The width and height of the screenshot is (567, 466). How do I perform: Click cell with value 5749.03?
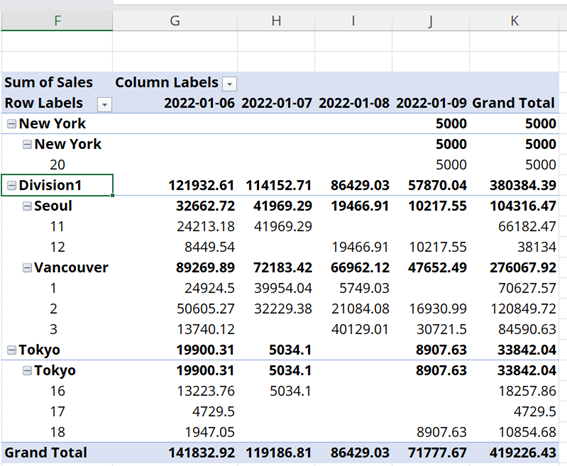pyautogui.click(x=364, y=288)
